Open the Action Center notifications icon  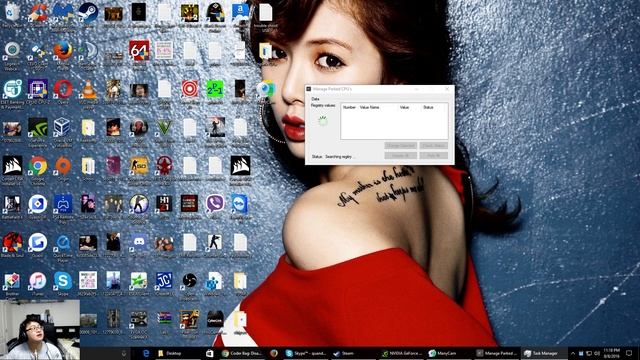click(629, 353)
